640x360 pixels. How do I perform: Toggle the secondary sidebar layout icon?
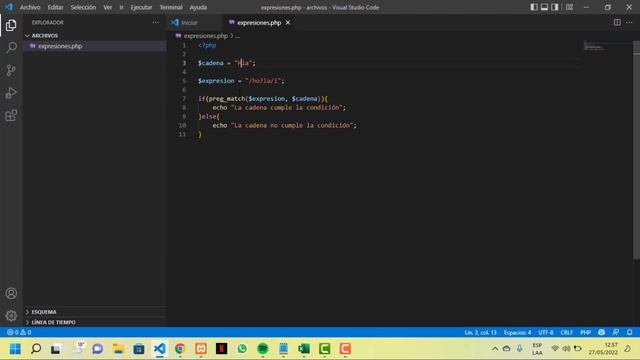[x=555, y=7]
